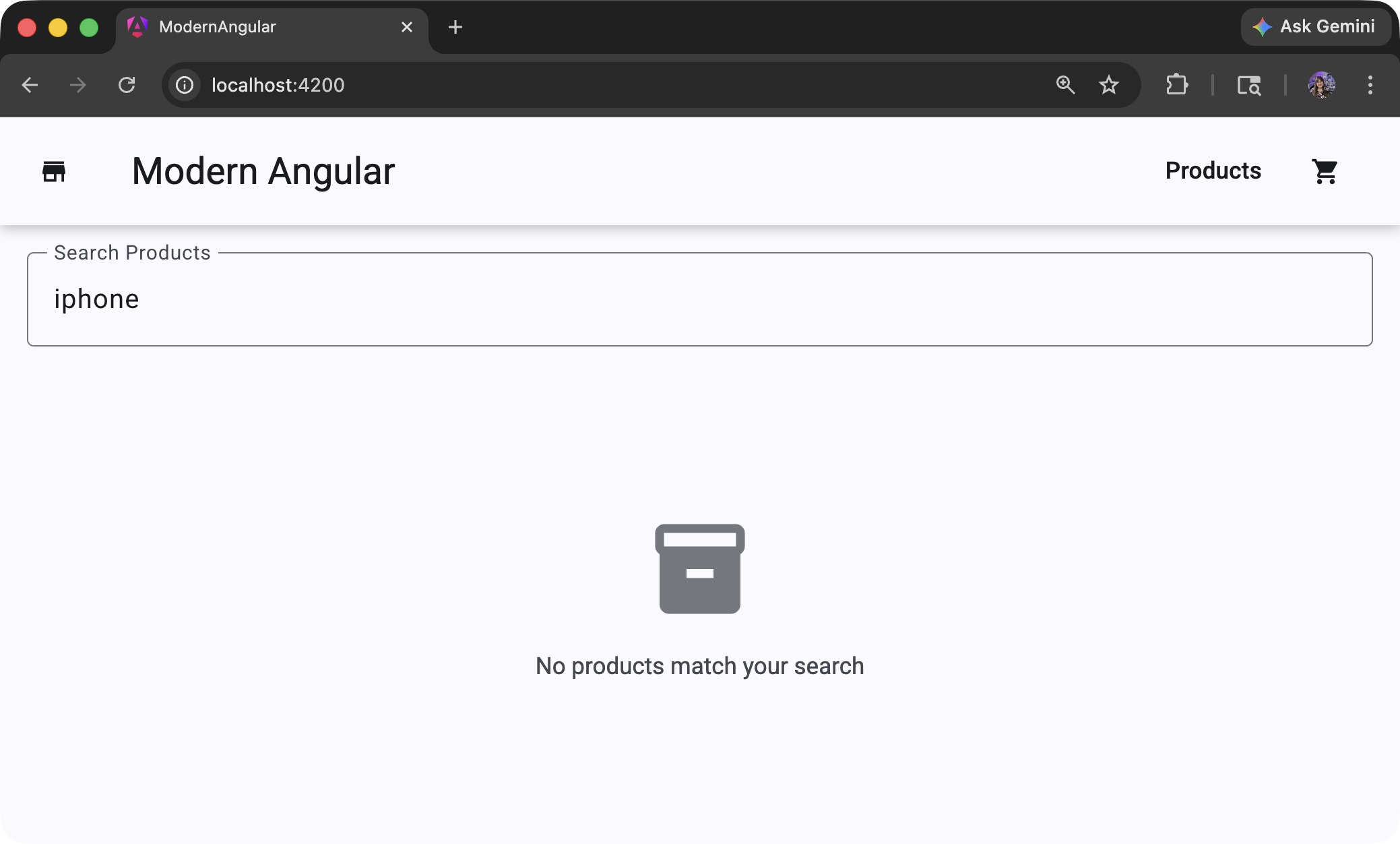1400x844 pixels.
Task: Click the no-products empty box illustration icon
Action: (x=699, y=568)
